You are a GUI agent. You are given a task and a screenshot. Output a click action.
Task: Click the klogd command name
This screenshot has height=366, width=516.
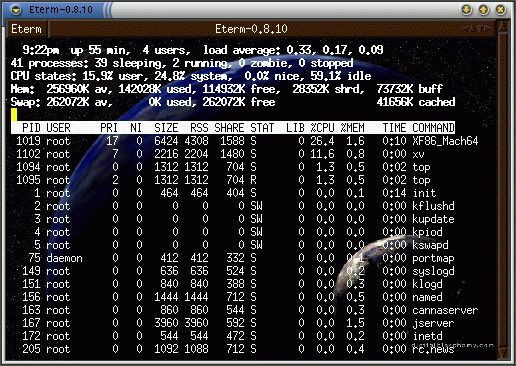click(427, 284)
